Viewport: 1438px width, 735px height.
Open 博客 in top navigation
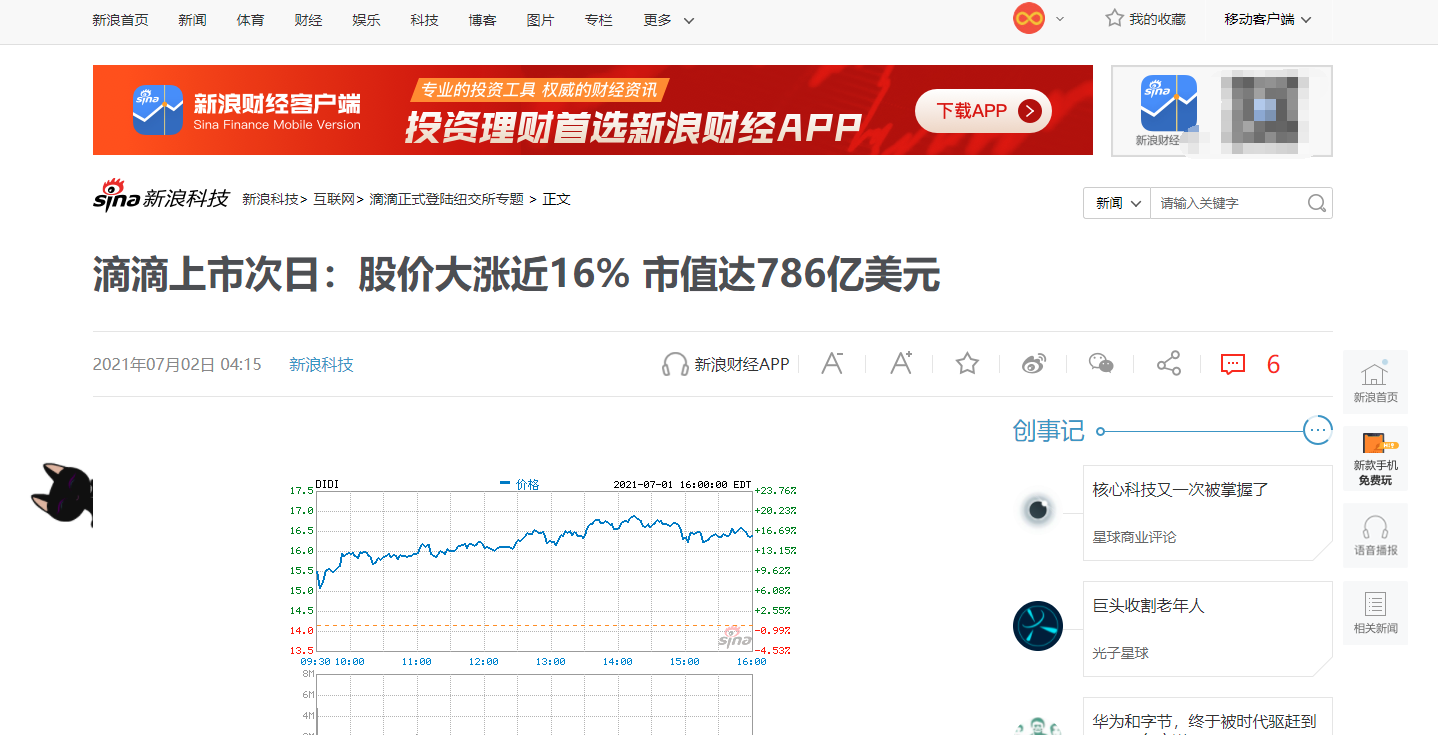click(482, 20)
